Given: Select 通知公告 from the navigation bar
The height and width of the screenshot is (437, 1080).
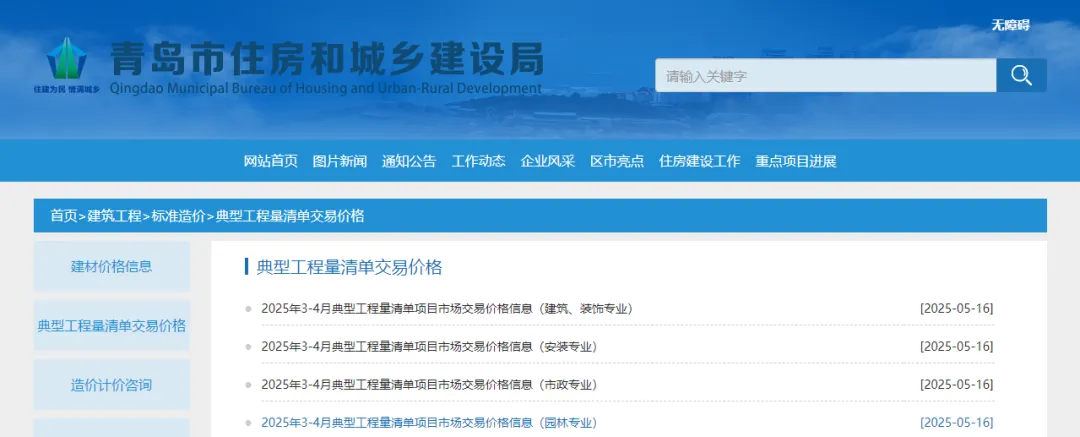Looking at the screenshot, I should point(409,161).
